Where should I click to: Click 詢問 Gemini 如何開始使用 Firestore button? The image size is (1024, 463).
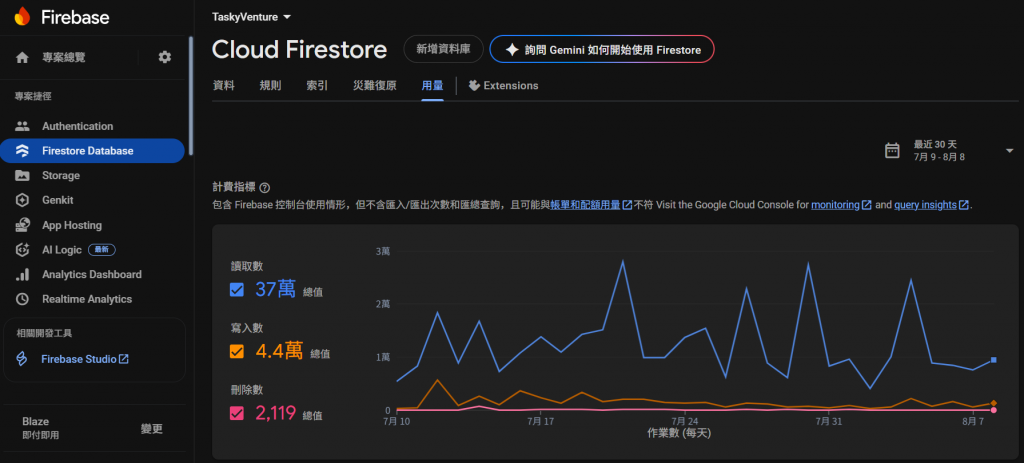[602, 50]
